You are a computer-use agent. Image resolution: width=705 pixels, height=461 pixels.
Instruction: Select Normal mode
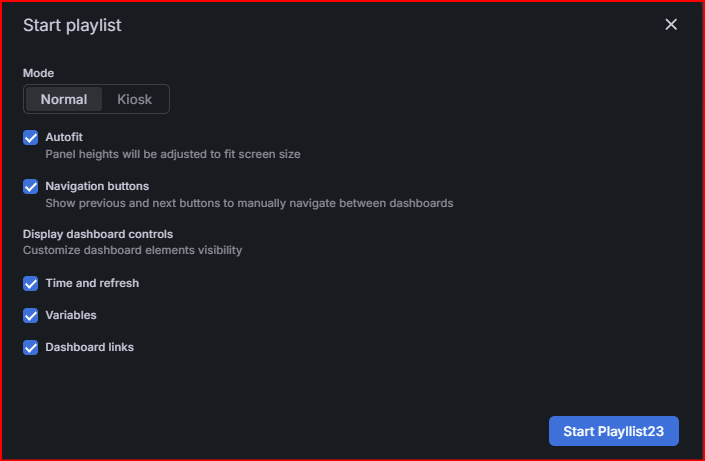pyautogui.click(x=64, y=99)
